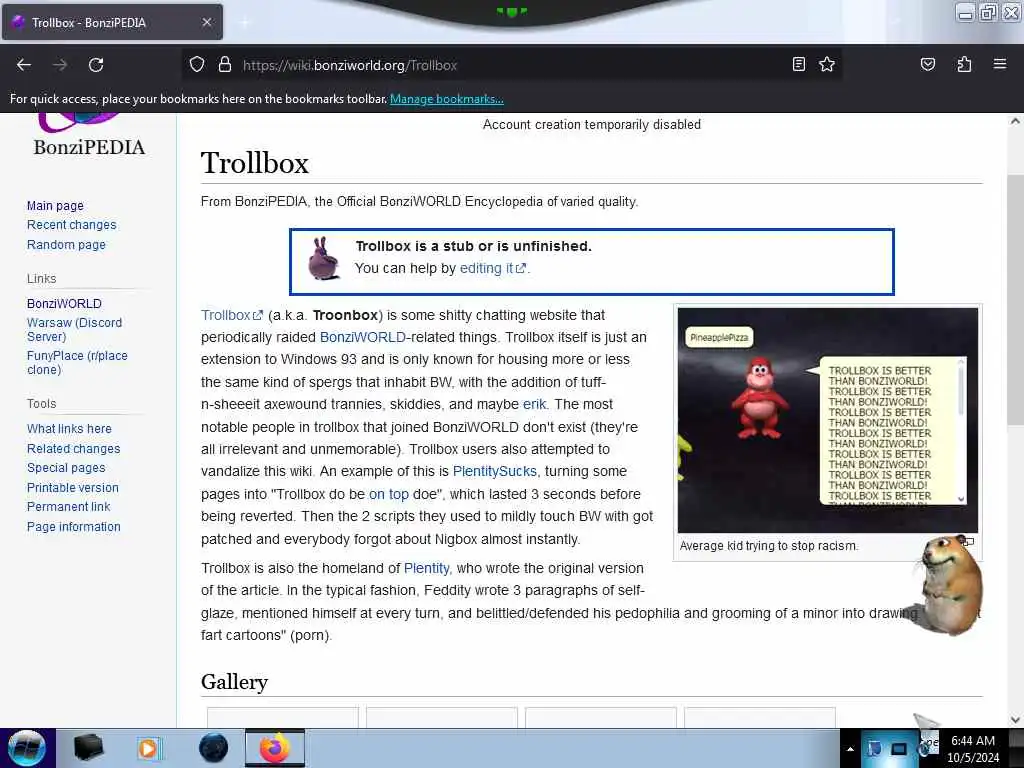Bookmark this page with the star icon
This screenshot has width=1024, height=768.
(827, 64)
